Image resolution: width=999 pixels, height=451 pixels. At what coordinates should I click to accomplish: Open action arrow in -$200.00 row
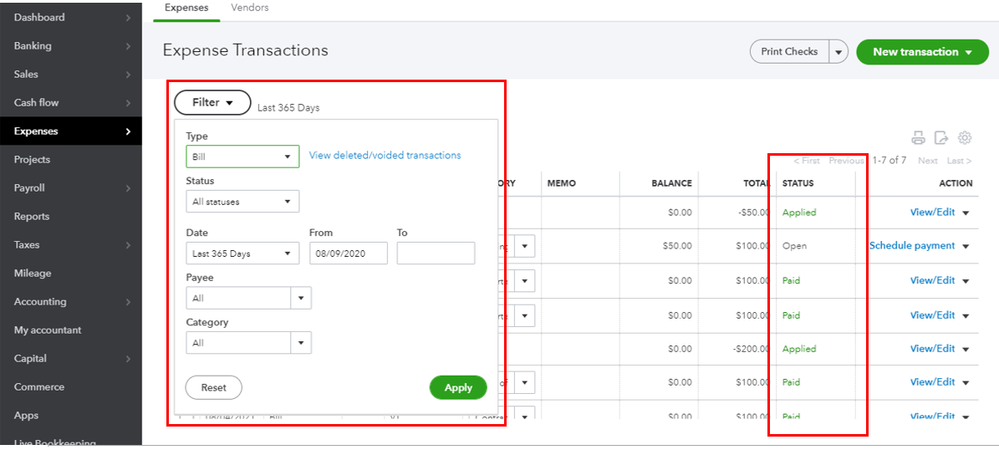point(966,350)
